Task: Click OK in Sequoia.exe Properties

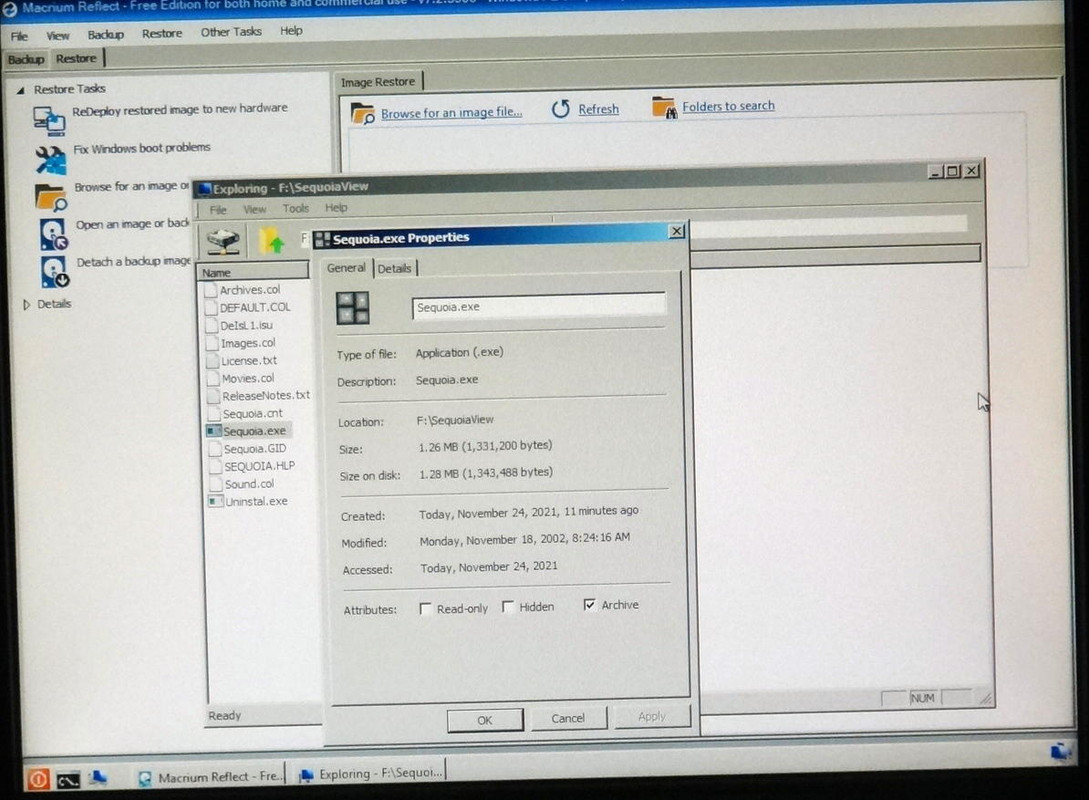Action: [485, 720]
